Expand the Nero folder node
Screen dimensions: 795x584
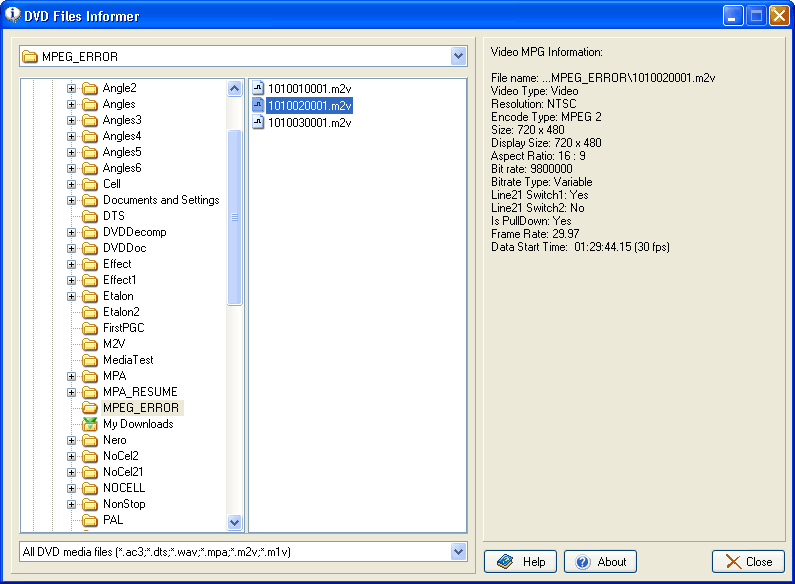[72, 440]
